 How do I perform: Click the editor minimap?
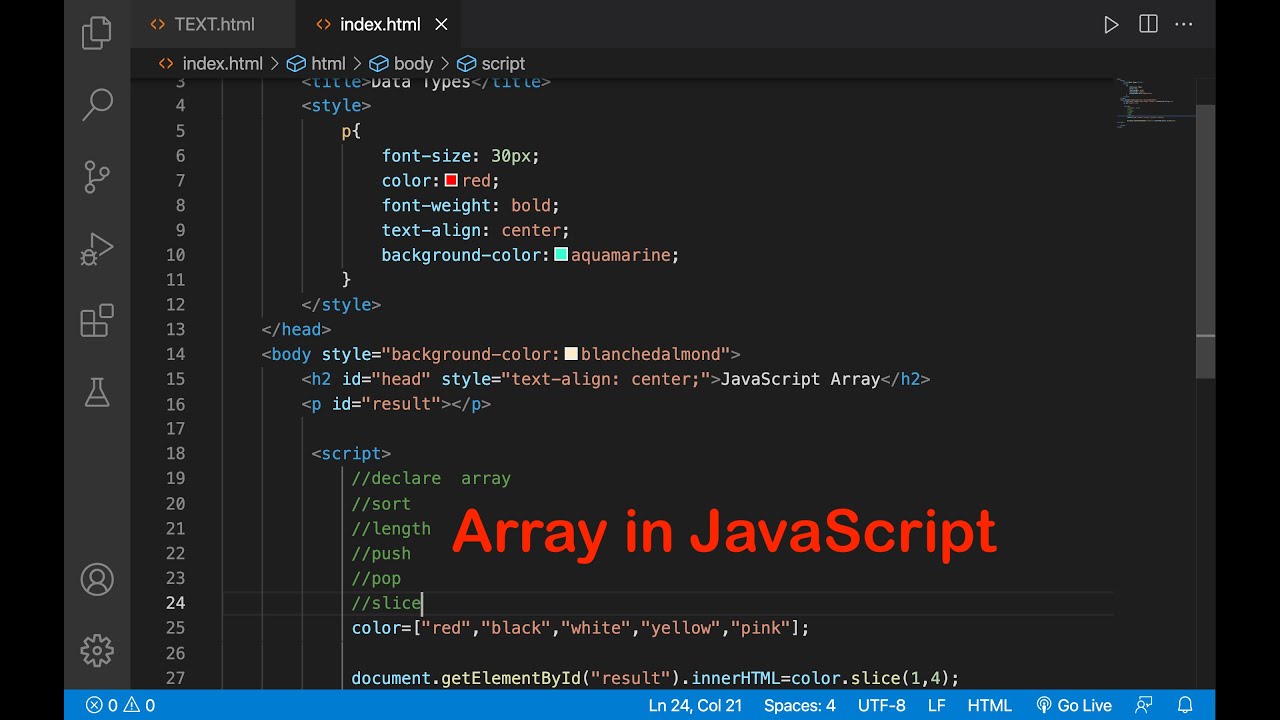tap(1155, 103)
